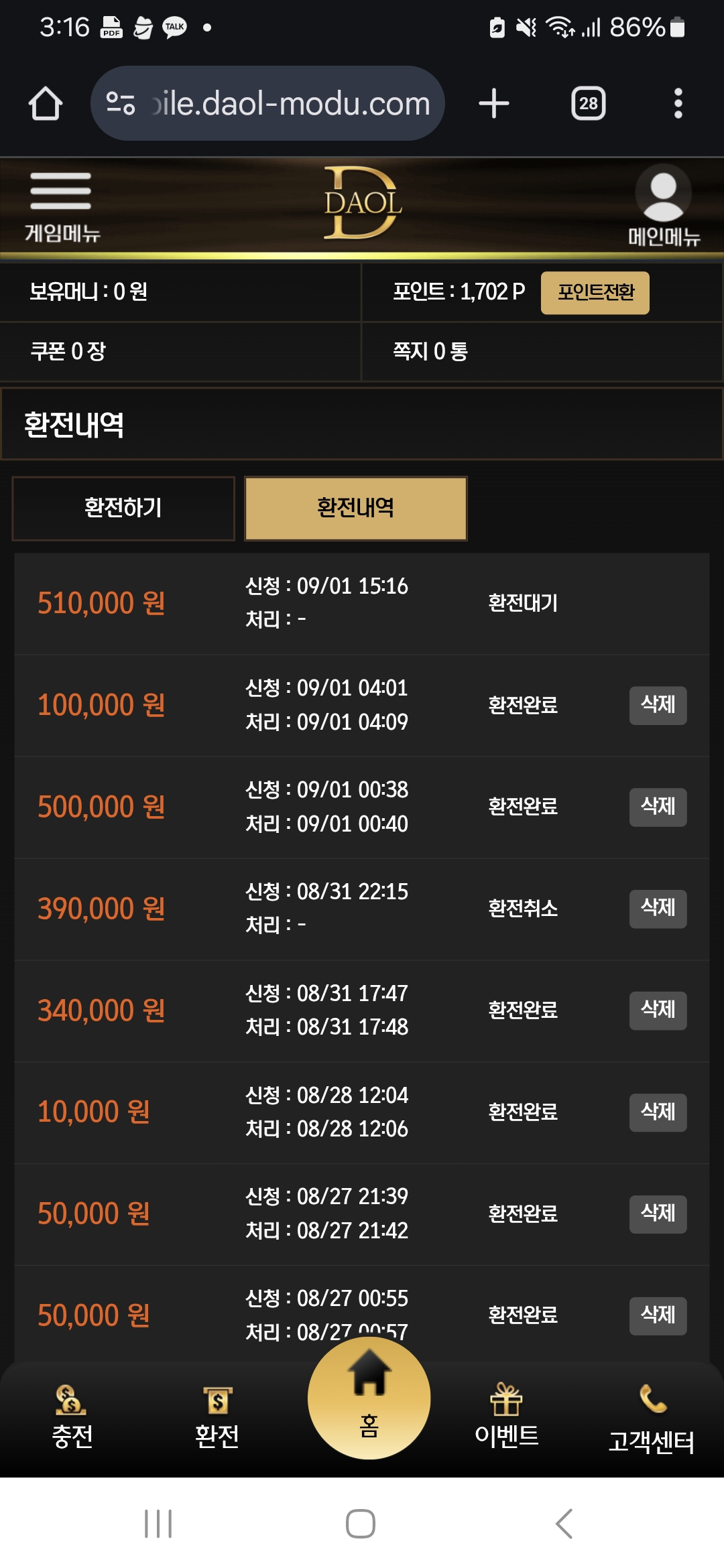Switch to 환전하기 tab
724x1568 pixels.
coord(123,509)
